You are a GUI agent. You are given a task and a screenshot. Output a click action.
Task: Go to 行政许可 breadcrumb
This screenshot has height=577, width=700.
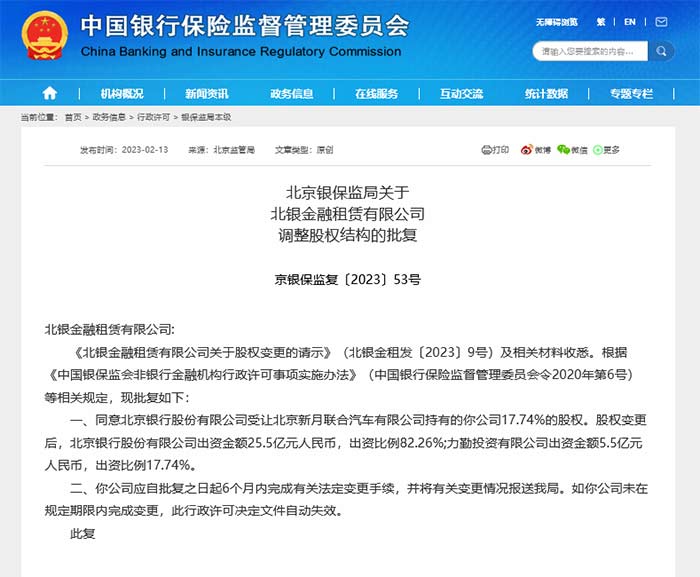(x=153, y=117)
